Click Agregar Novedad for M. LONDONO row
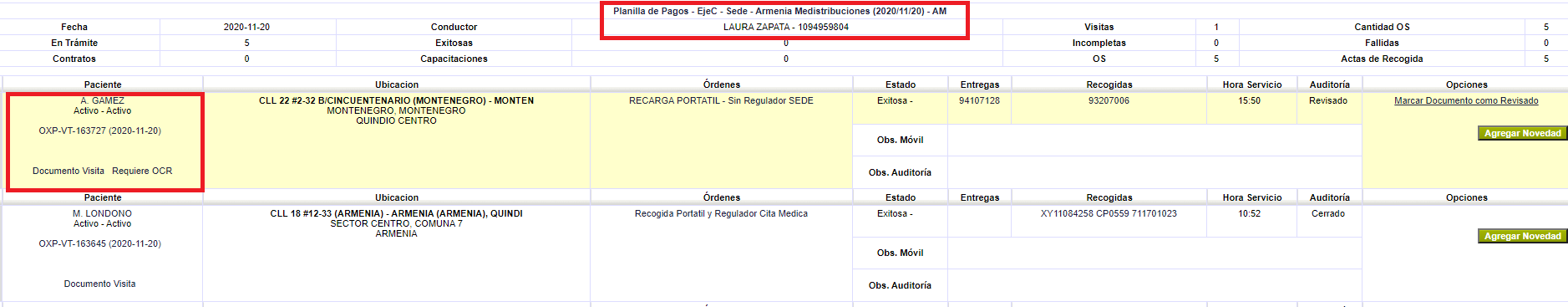 pos(1522,236)
